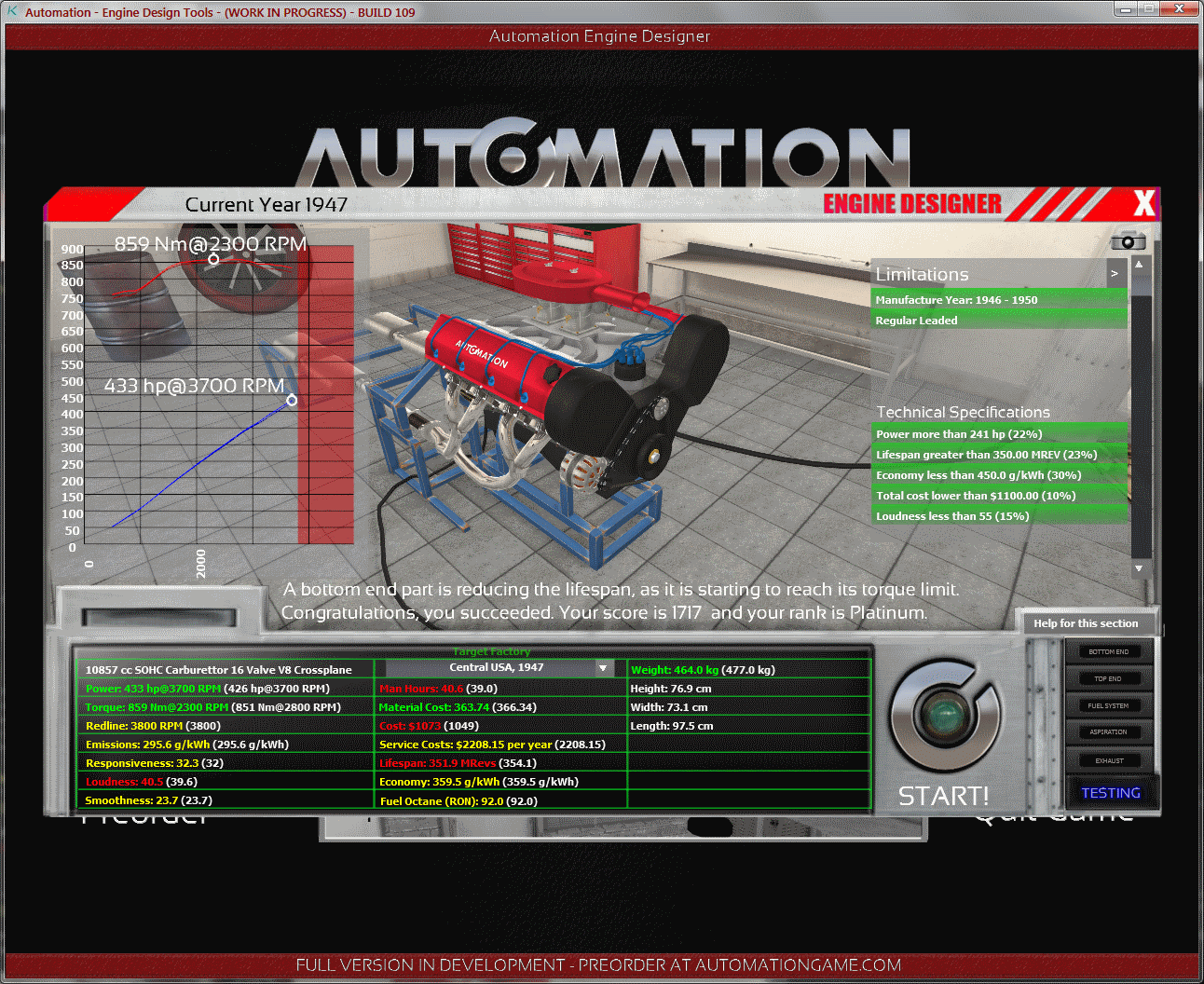Select 'Manufacture Year: 1946 - 1950' limitation
Image resolution: width=1204 pixels, height=984 pixels.
point(999,299)
